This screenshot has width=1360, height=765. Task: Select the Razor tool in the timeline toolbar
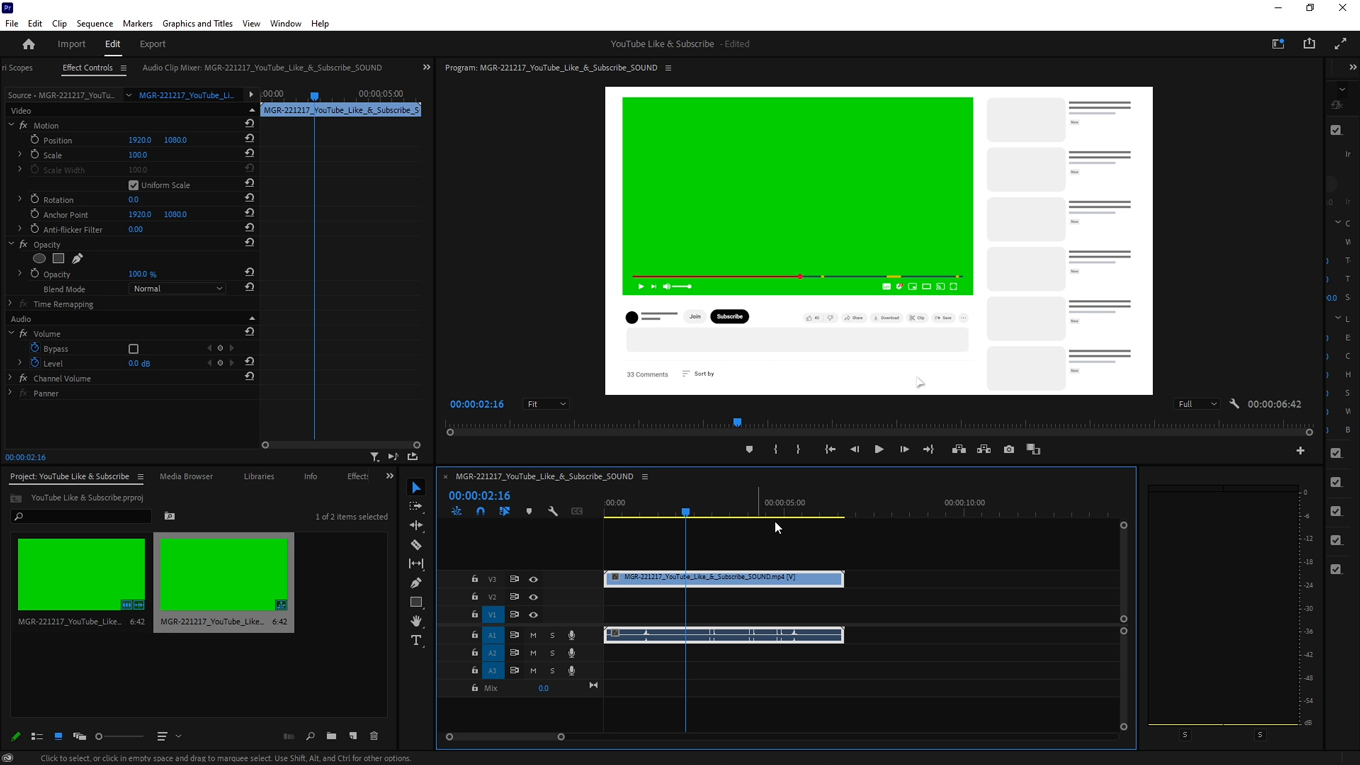click(416, 544)
